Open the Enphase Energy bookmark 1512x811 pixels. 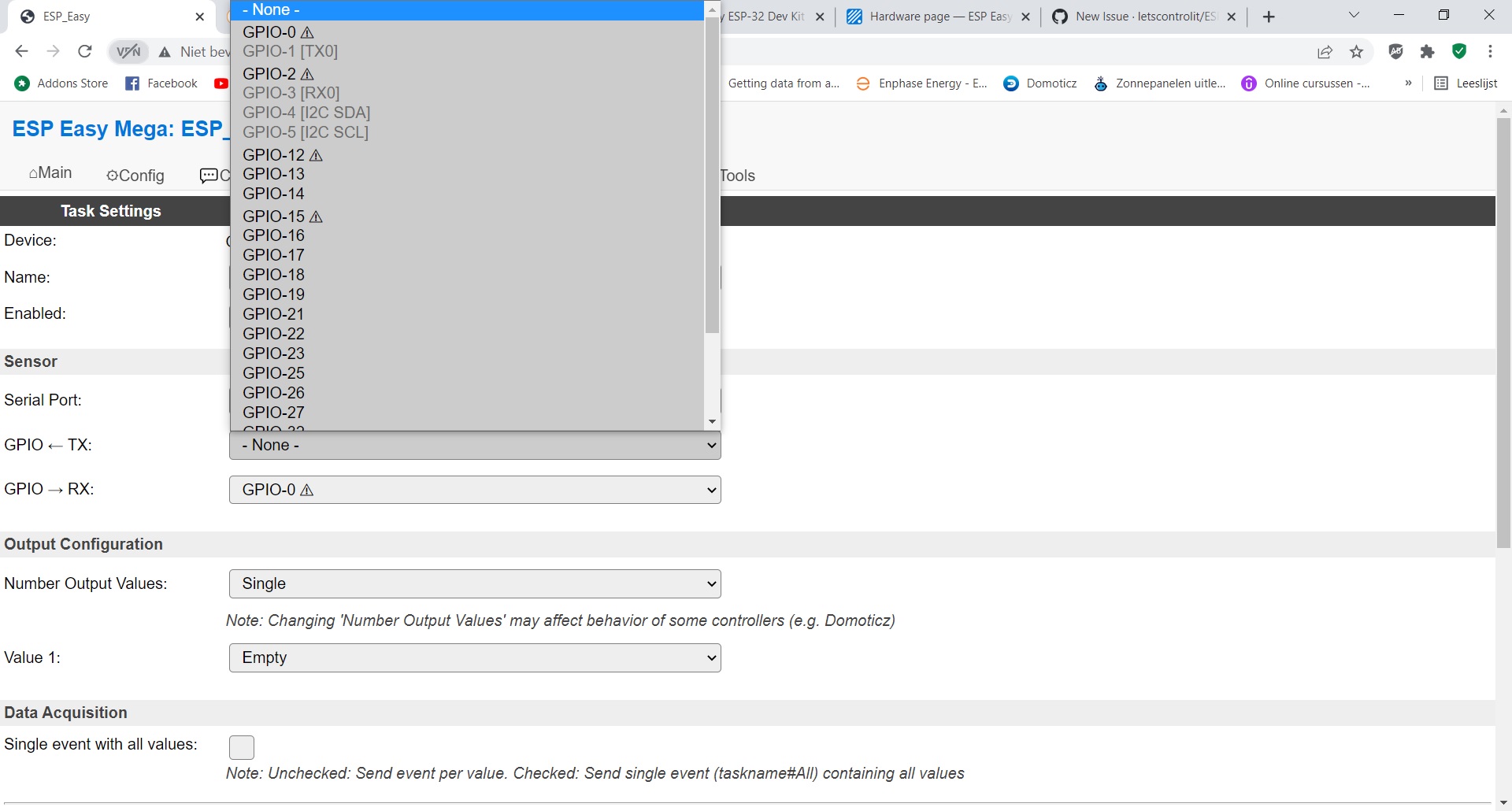click(x=921, y=83)
